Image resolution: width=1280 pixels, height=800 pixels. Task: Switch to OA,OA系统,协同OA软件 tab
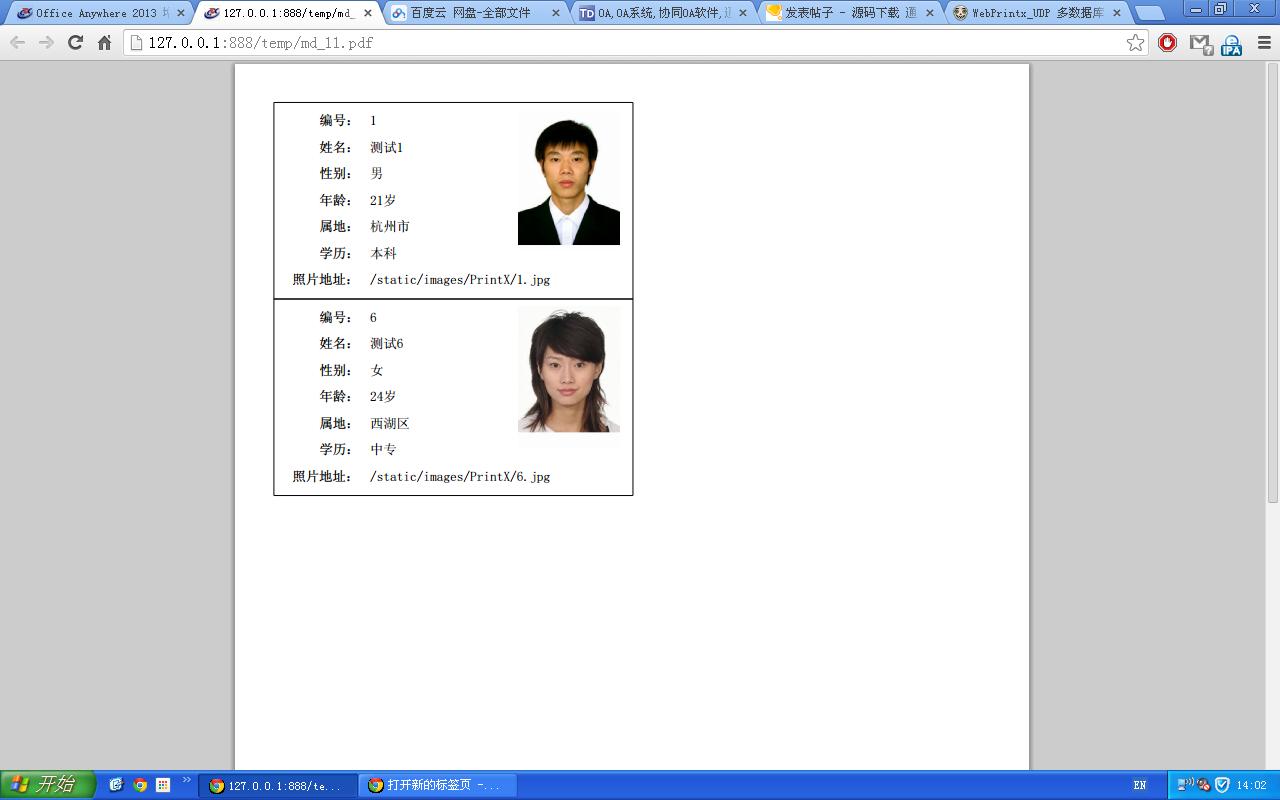[662, 13]
